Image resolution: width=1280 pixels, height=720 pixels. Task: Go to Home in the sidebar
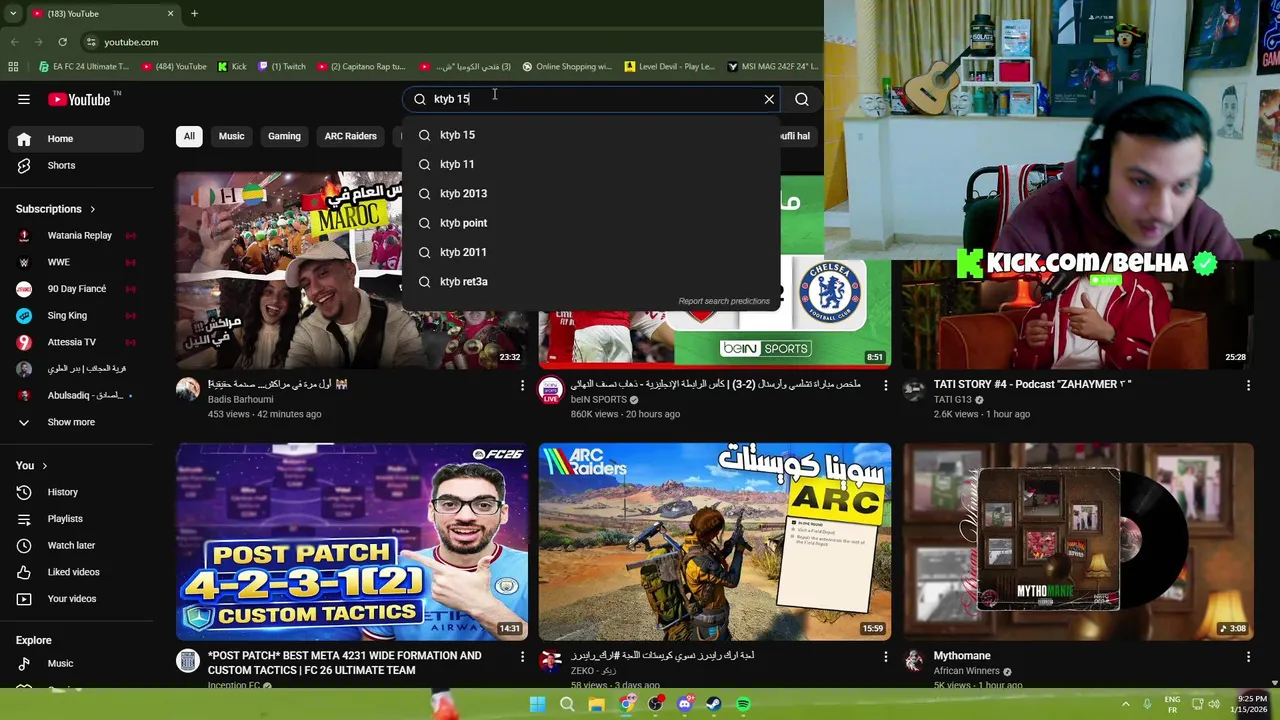[x=76, y=139]
